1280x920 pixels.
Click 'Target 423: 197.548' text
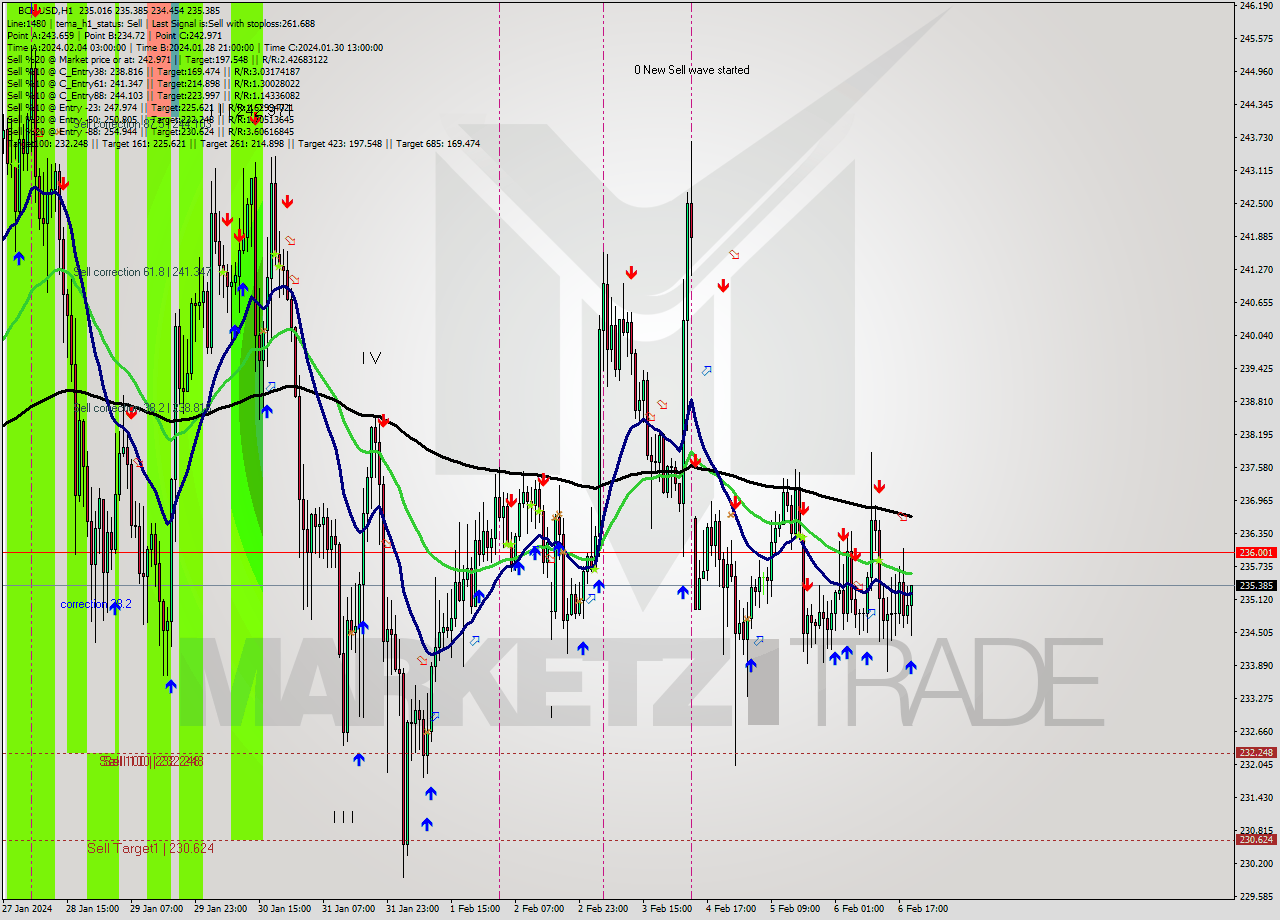coord(340,144)
